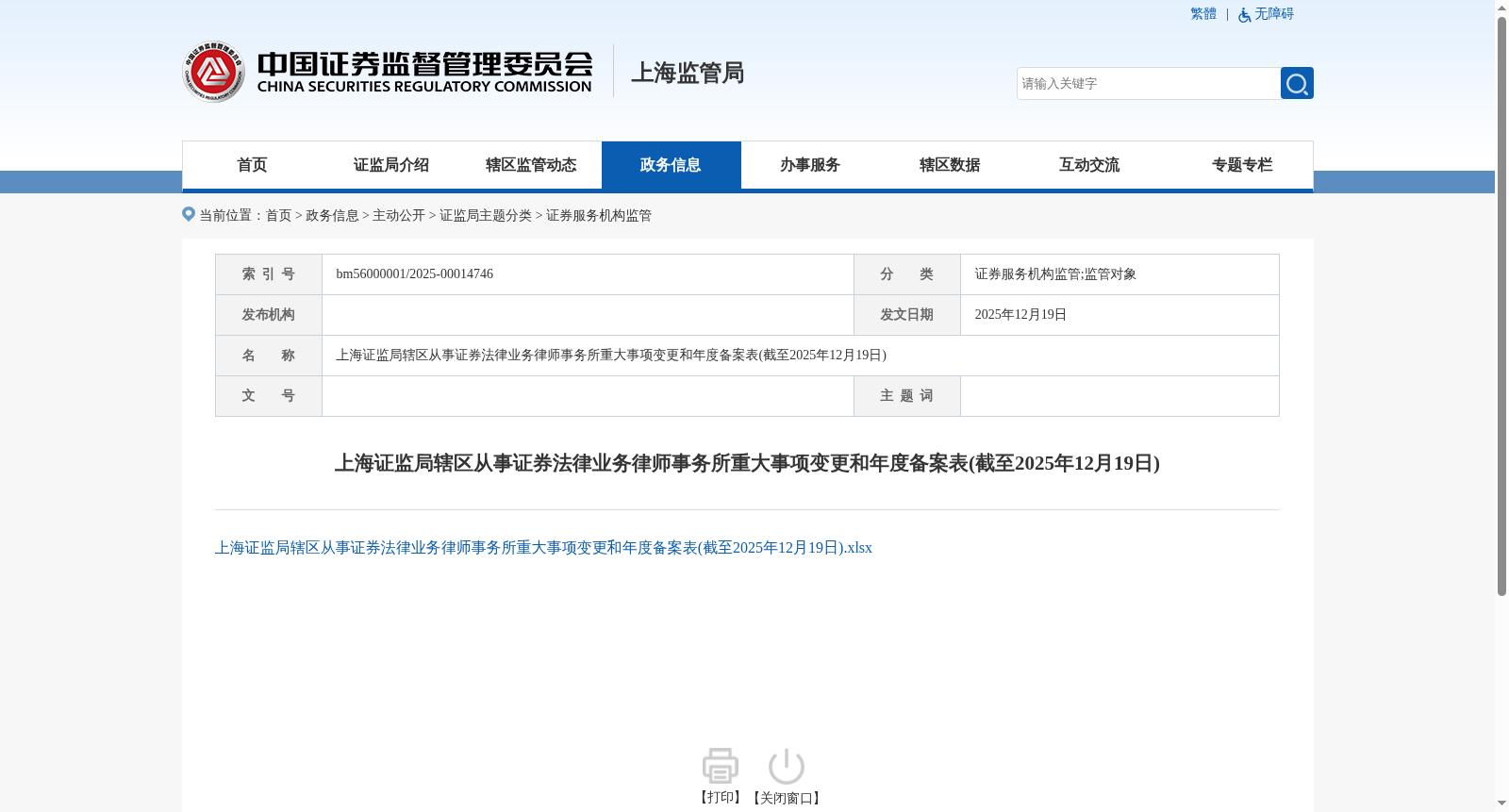Open the 辖区数据 nav tab
Image resolution: width=1509 pixels, height=812 pixels.
click(x=950, y=165)
